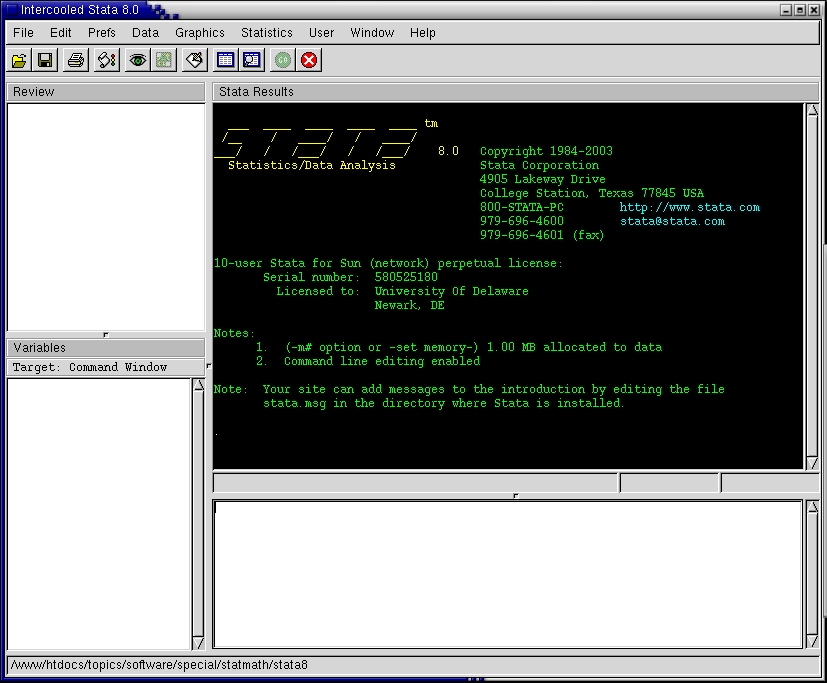
Task: Click inside the empty Review list
Action: (x=105, y=217)
